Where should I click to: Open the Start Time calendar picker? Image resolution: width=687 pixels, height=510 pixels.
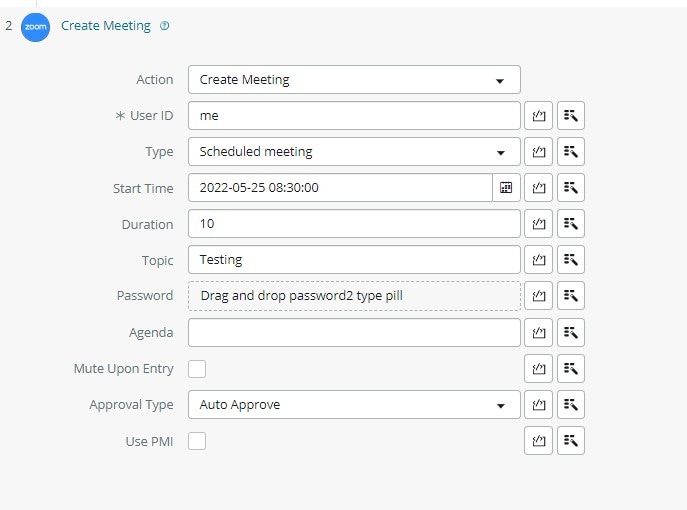pos(506,188)
